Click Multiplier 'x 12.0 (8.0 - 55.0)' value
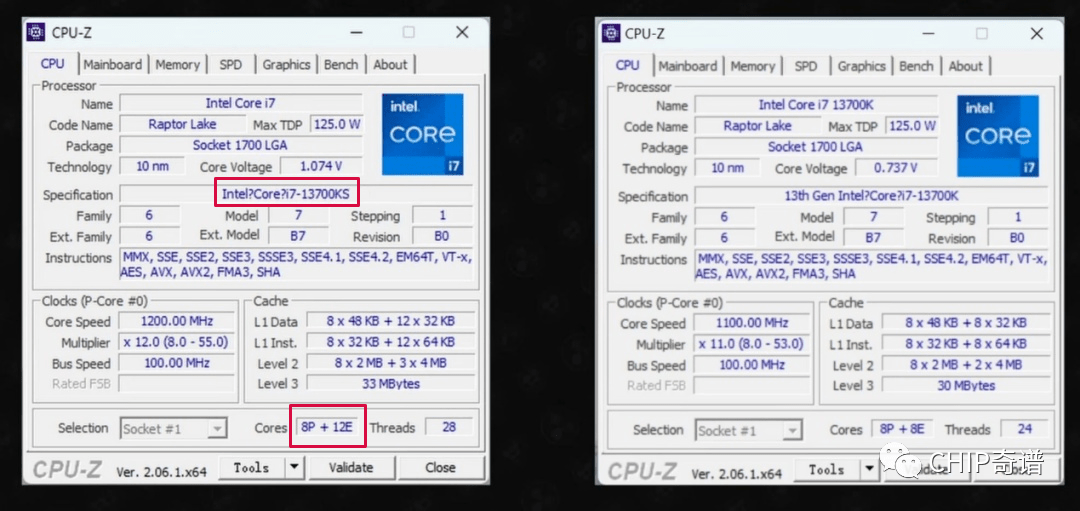Image resolution: width=1080 pixels, height=511 pixels. (x=177, y=342)
